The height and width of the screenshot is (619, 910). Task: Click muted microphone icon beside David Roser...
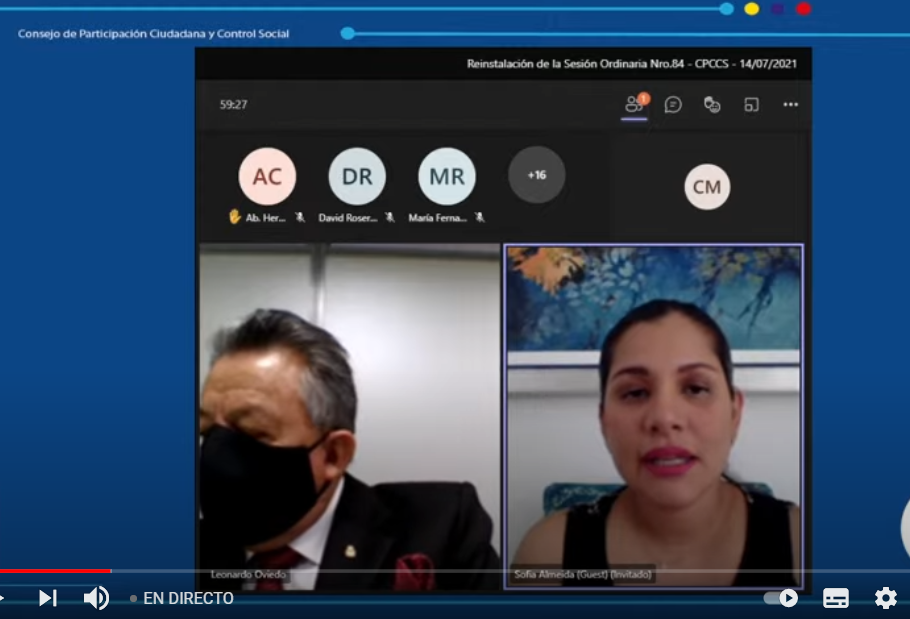point(389,218)
